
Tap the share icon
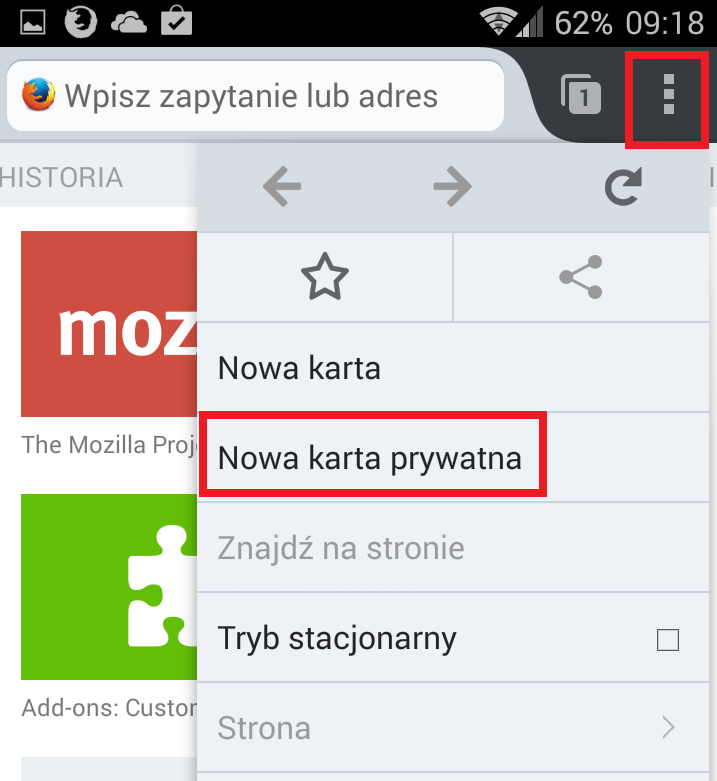[581, 277]
